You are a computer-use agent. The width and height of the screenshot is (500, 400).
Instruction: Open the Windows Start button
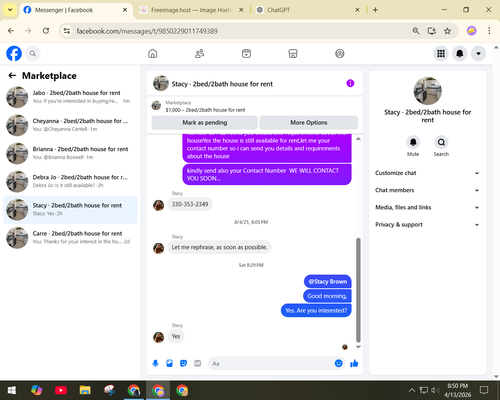(x=12, y=390)
